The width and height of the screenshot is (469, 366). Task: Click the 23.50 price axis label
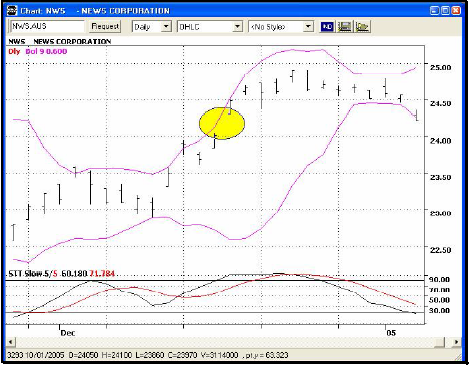[440, 177]
